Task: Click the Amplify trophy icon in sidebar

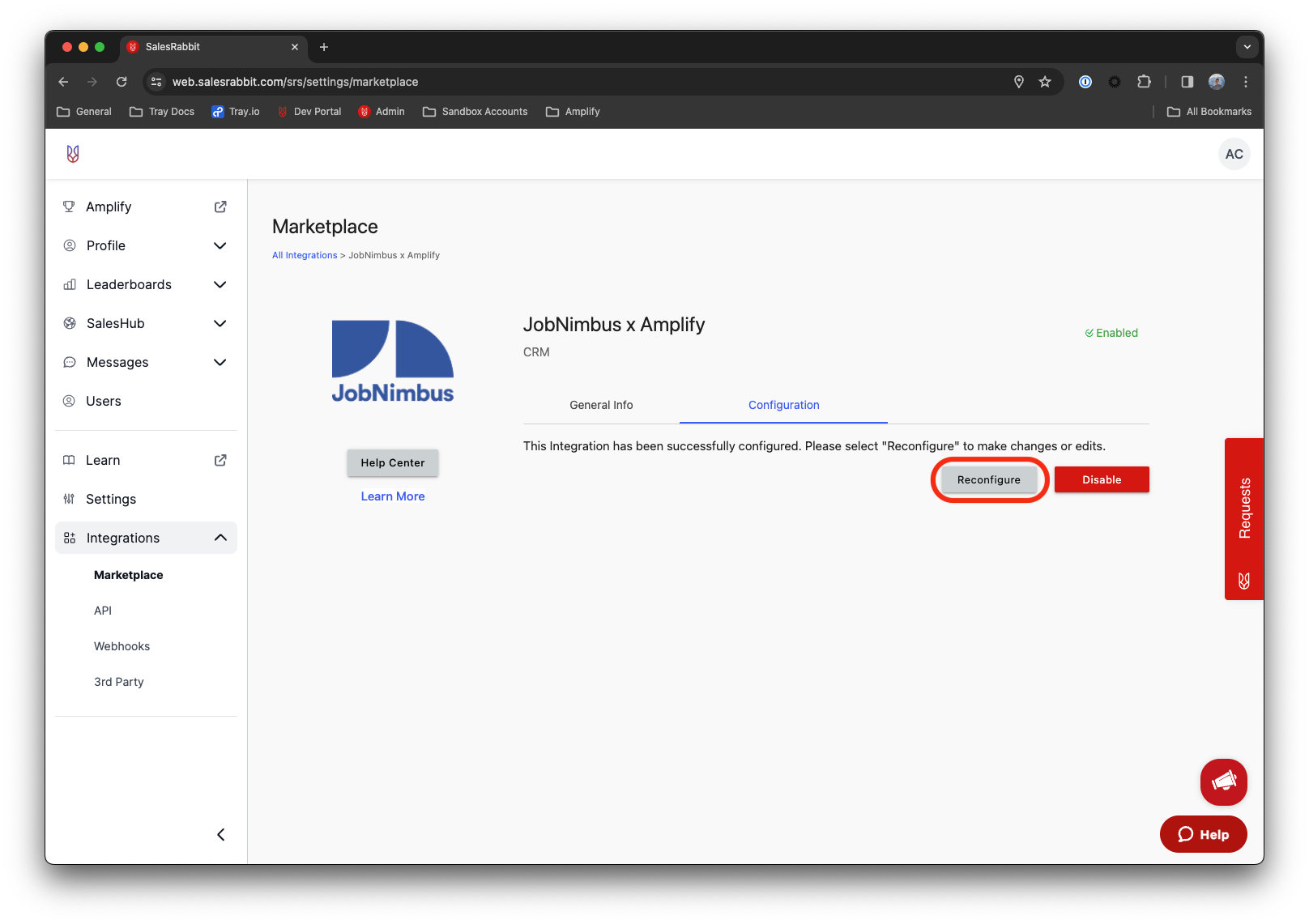Action: point(69,207)
